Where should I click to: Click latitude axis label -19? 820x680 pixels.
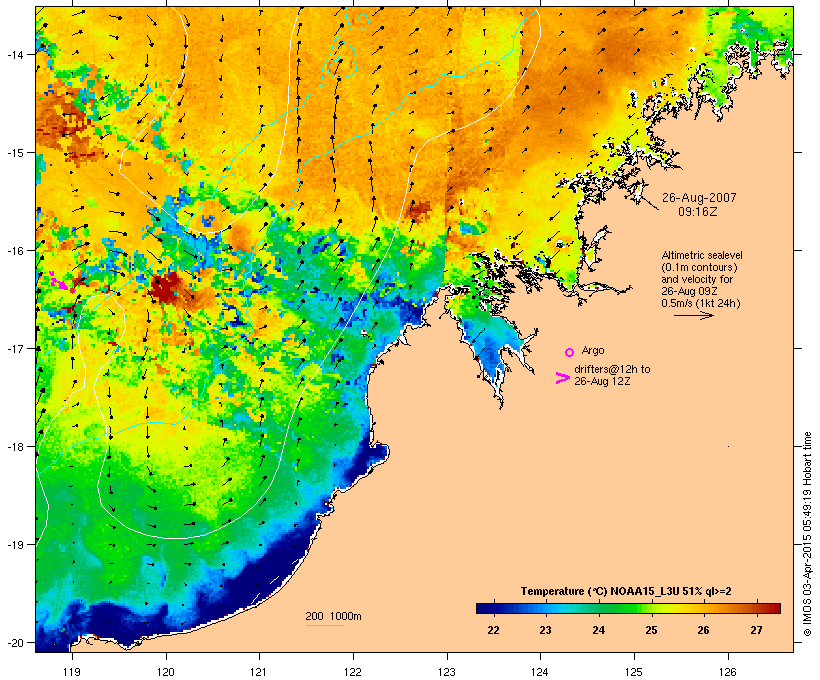(14, 544)
